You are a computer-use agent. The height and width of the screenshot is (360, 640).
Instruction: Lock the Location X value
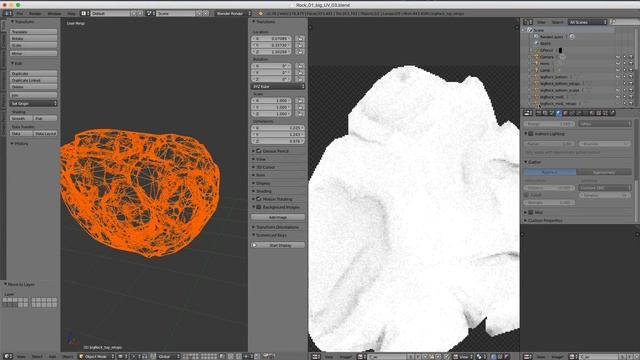tap(300, 38)
